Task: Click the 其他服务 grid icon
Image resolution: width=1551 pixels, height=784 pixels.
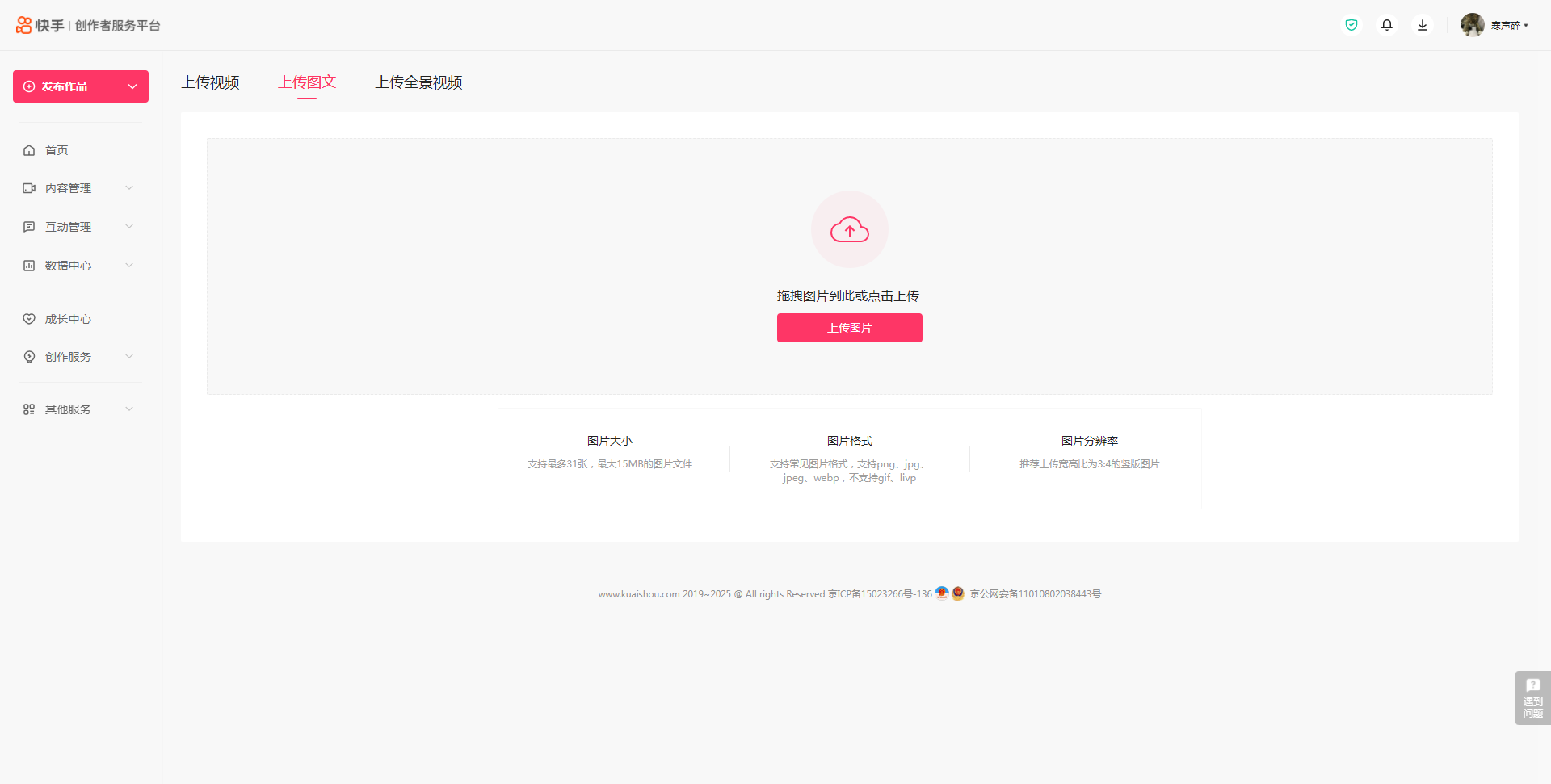Action: click(29, 409)
